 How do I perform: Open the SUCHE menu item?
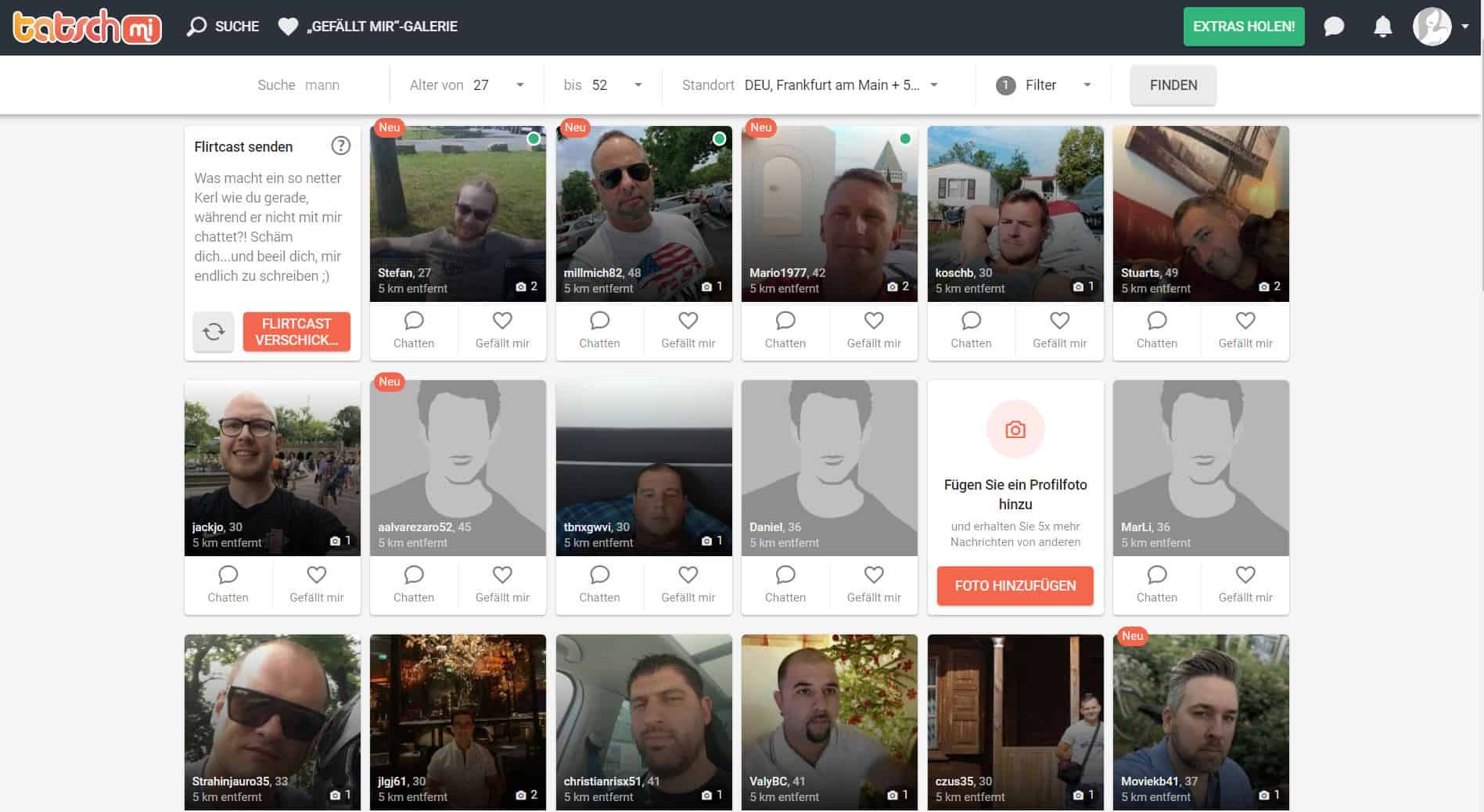223,27
